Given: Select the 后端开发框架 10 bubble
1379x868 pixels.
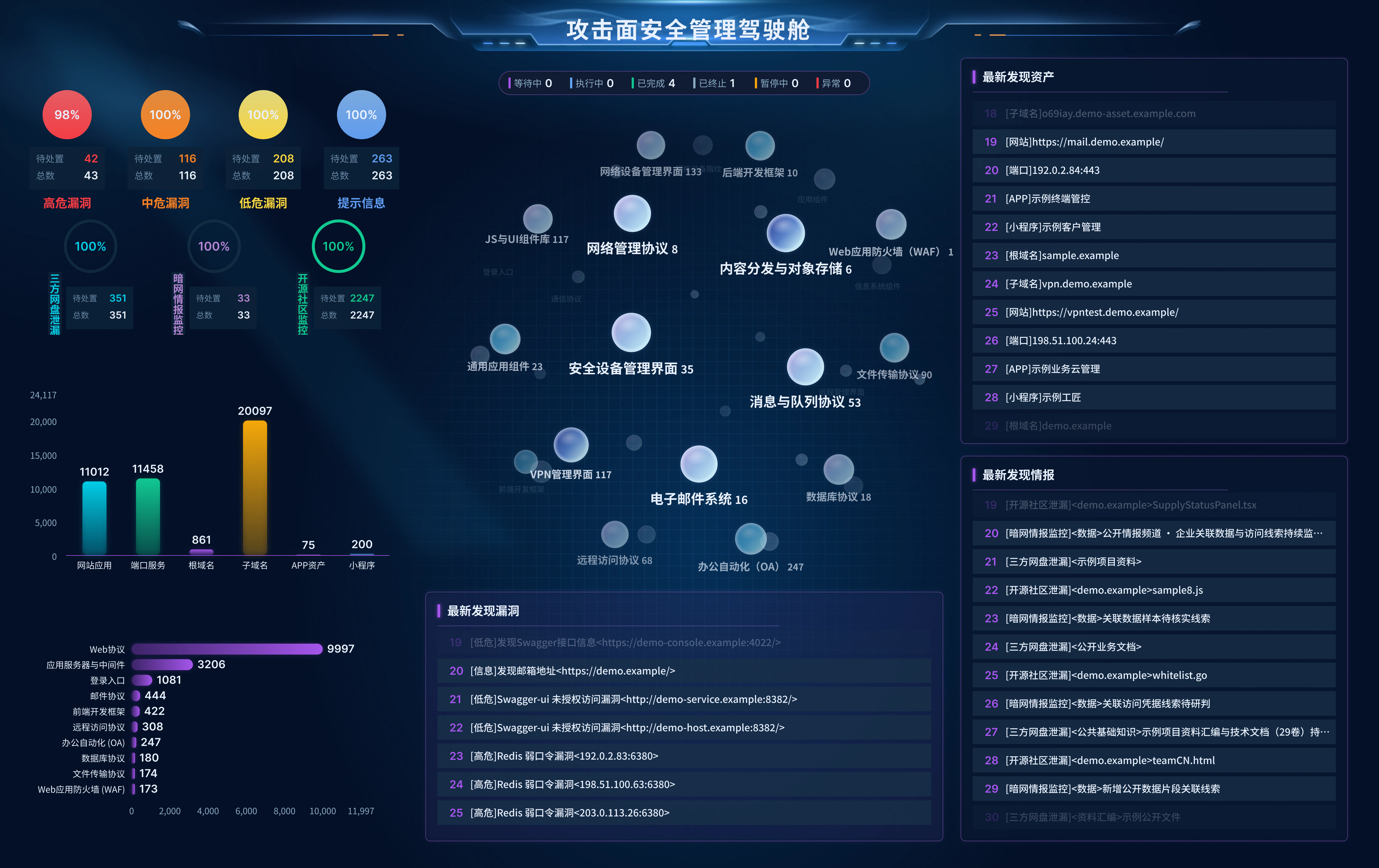Looking at the screenshot, I should pos(760,145).
